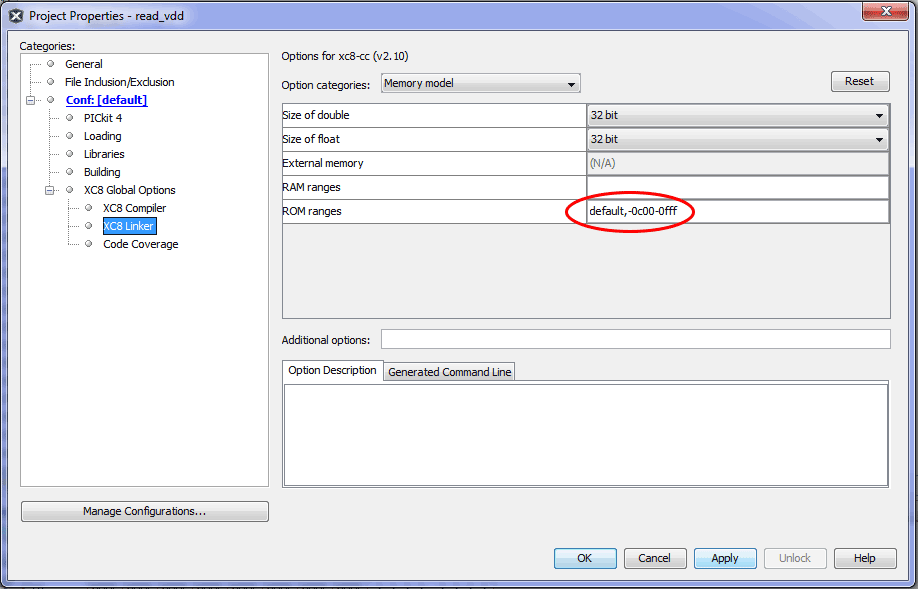
Task: Select Loading tree item
Action: (x=102, y=136)
